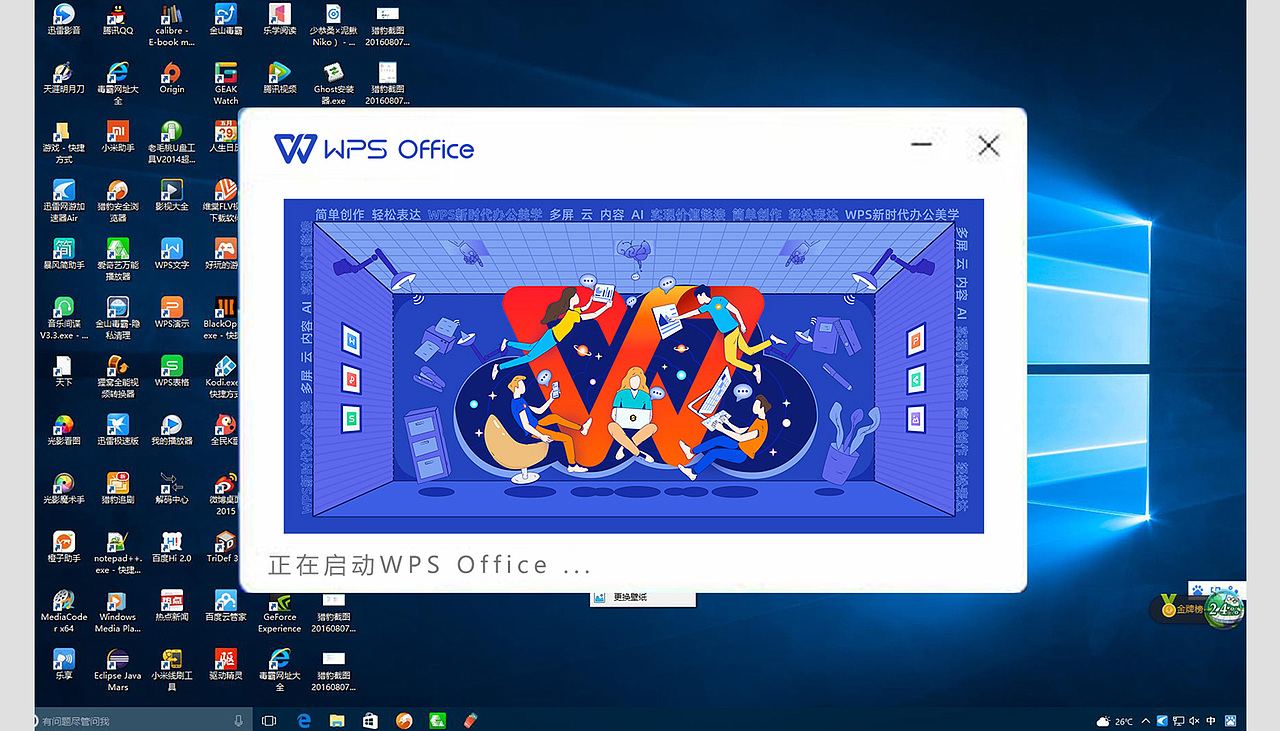
Task: Open the 猎豹安全浏览器 desktop shortcut
Action: 117,201
